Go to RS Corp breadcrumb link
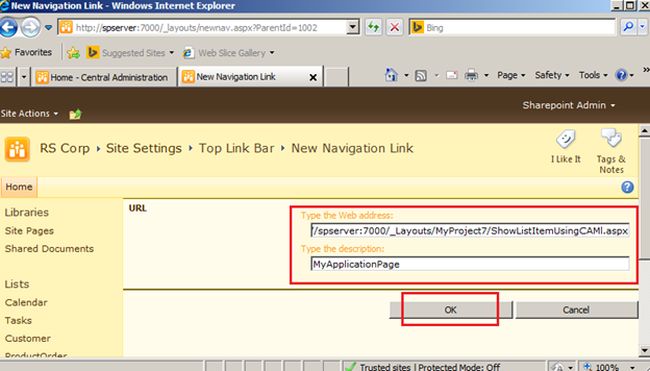 coord(65,148)
